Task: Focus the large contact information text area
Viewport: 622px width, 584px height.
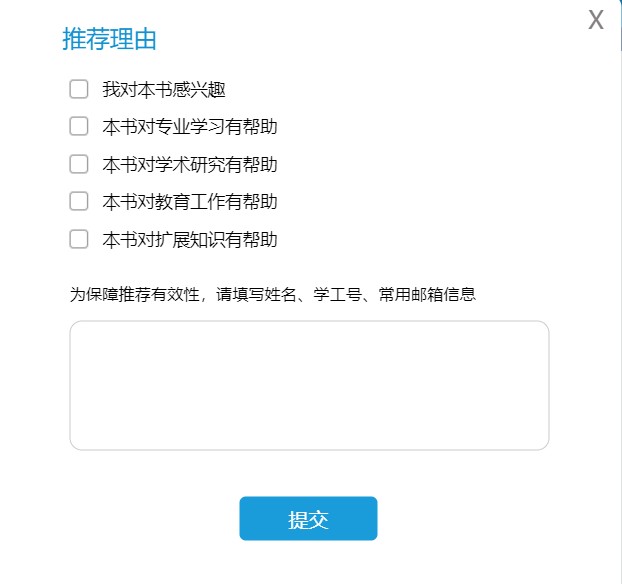Action: tap(309, 385)
